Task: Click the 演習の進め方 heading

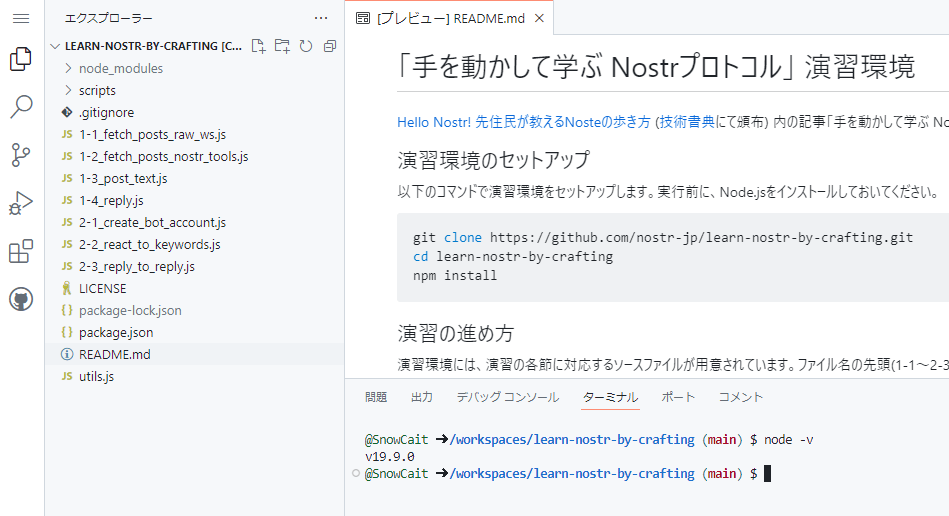Action: (x=456, y=333)
